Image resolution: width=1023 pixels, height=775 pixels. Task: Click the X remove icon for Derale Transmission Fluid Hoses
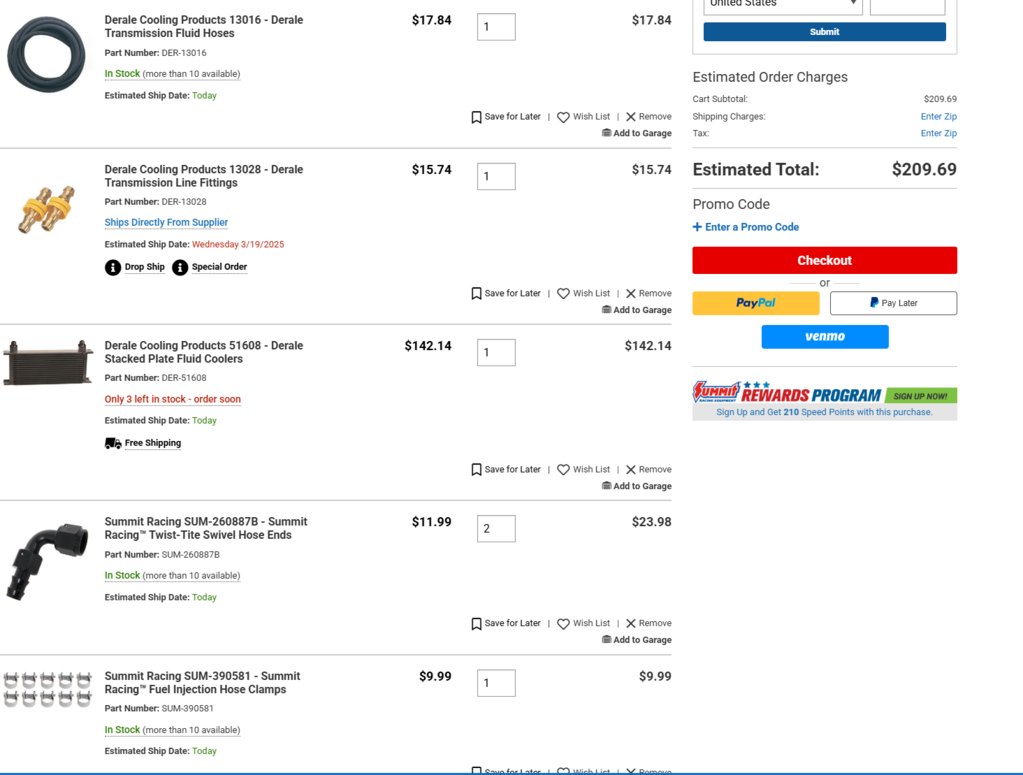(x=631, y=117)
